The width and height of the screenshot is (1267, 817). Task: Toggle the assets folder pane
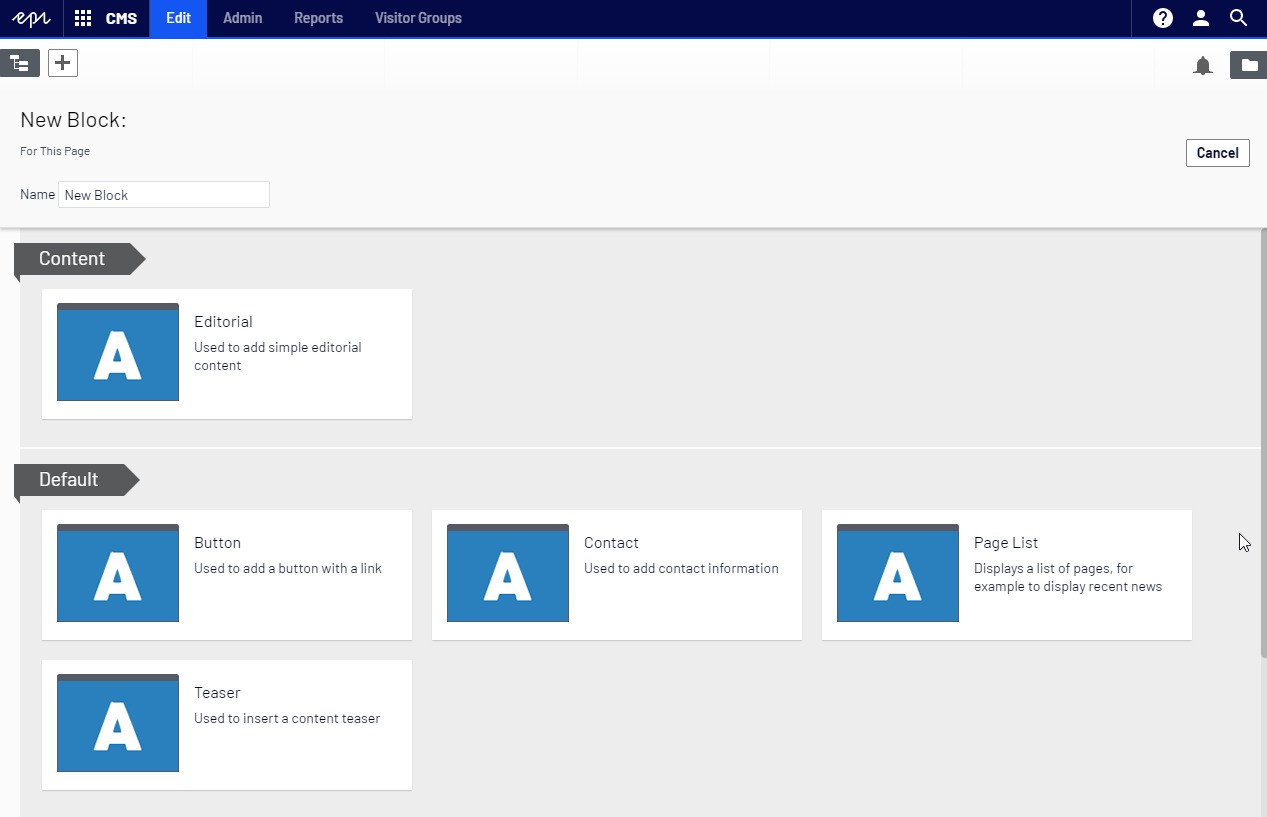pos(1249,65)
